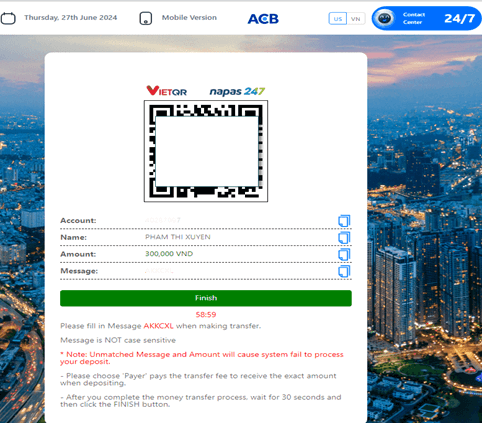Click the 58:59 countdown timer

(206, 315)
